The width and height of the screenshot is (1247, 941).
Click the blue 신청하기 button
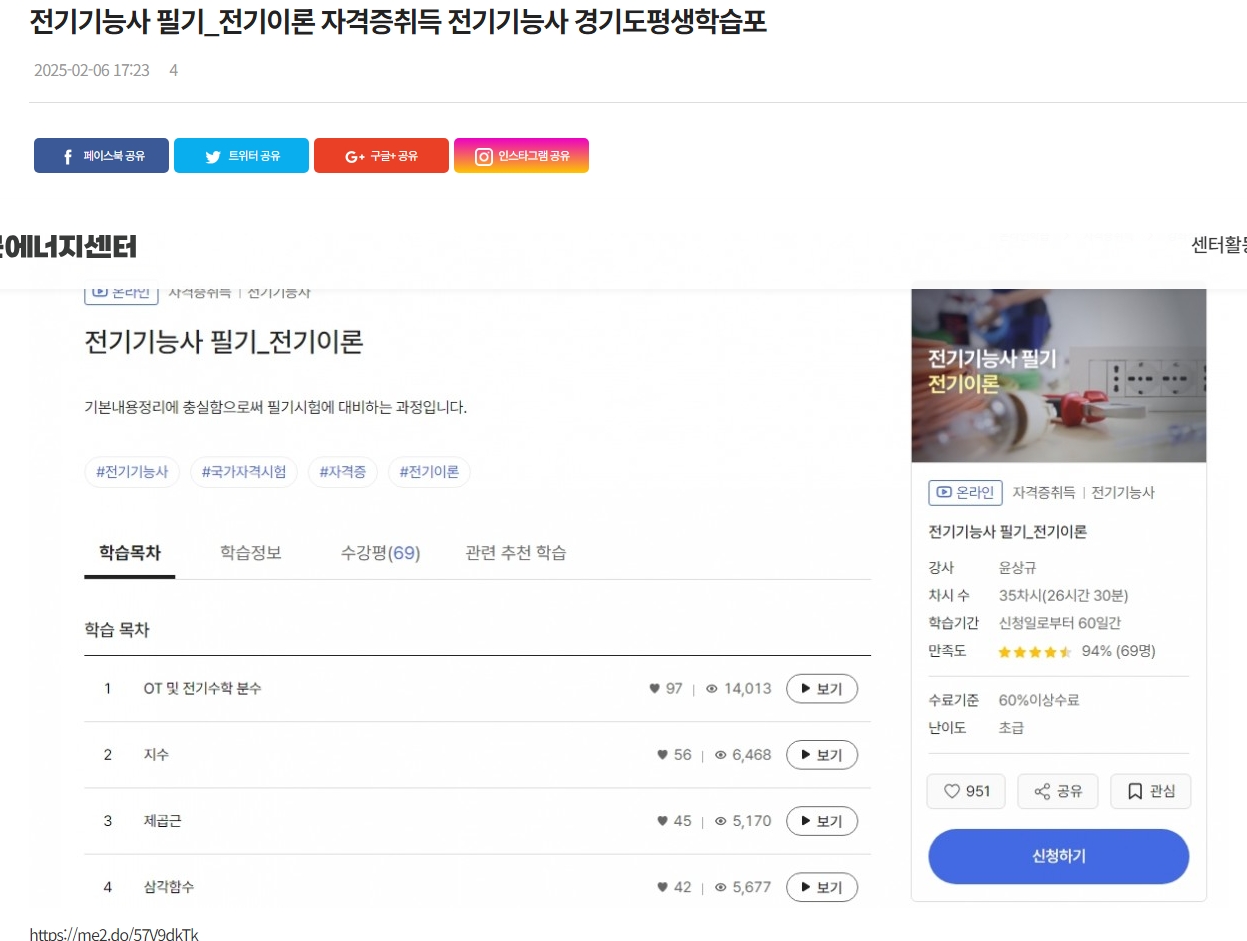[x=1058, y=856]
